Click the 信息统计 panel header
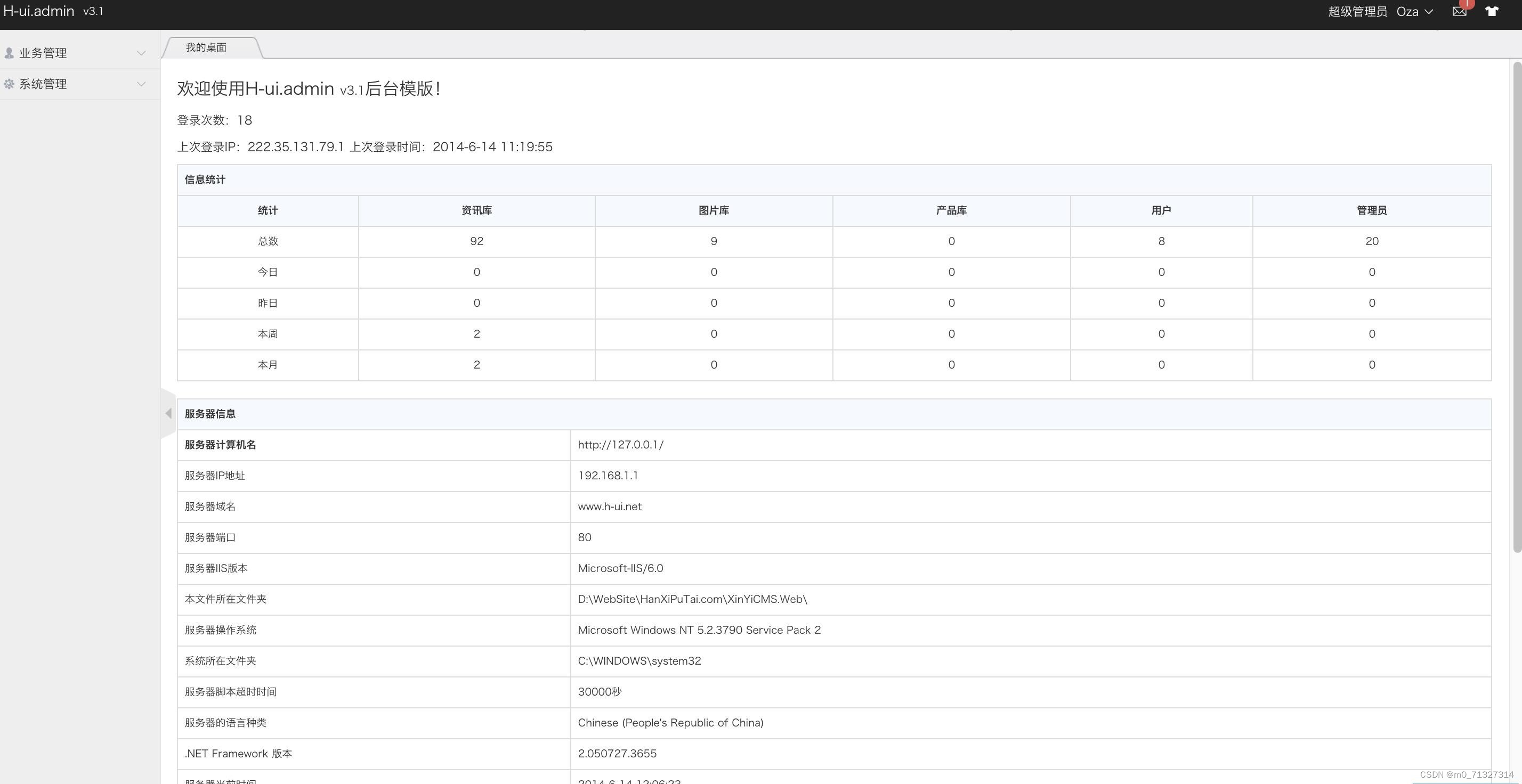Image resolution: width=1522 pixels, height=784 pixels. pos(205,179)
